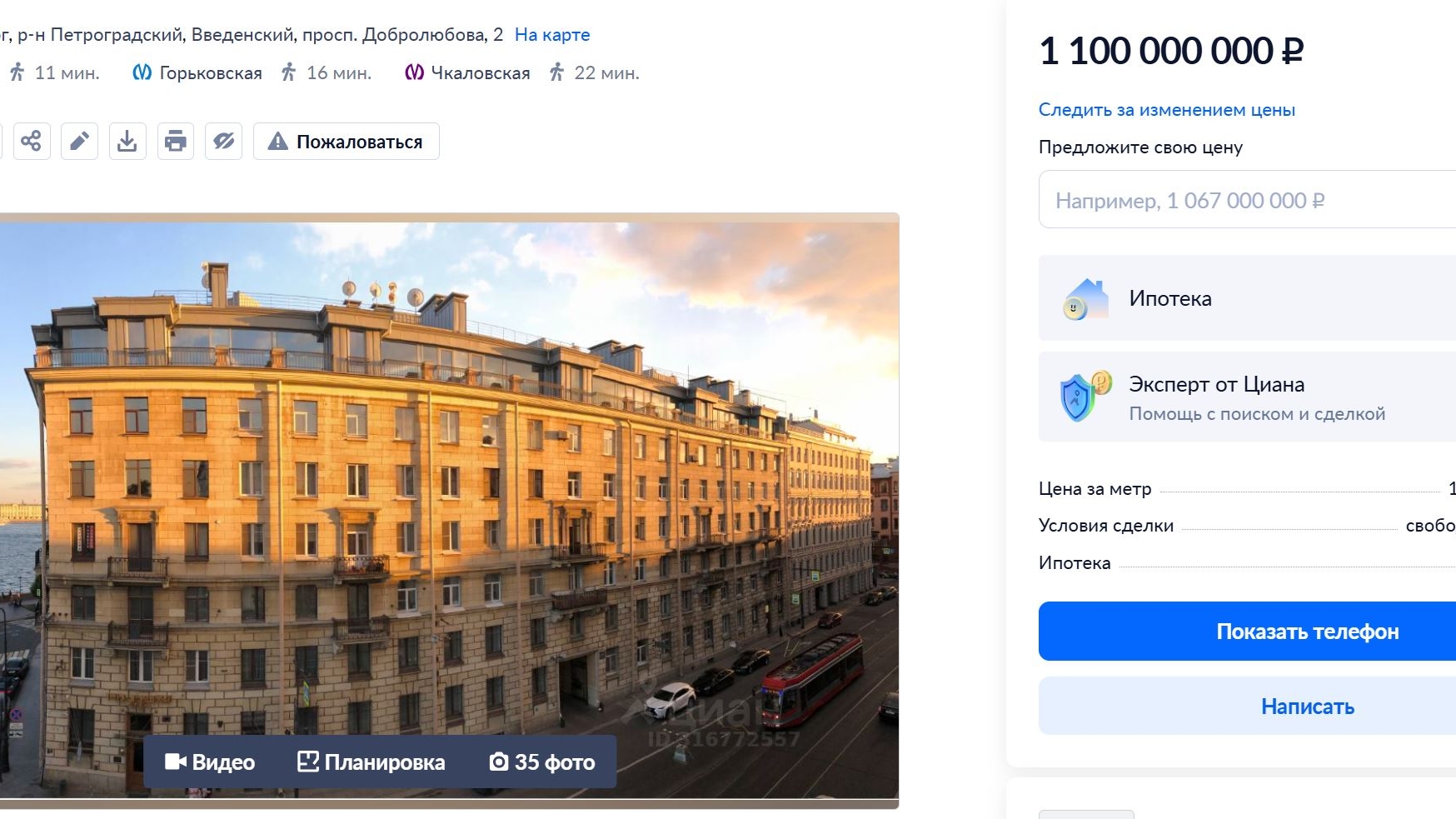Select the Видео camera icon
Image resolution: width=1456 pixels, height=819 pixels.
176,762
